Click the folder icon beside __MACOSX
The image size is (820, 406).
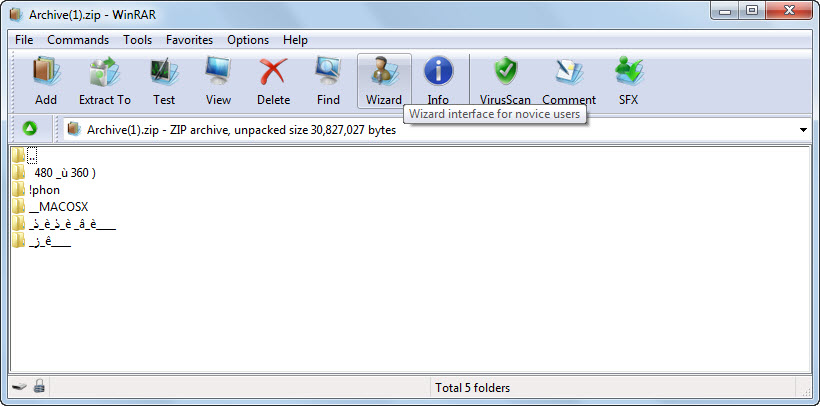pos(19,207)
